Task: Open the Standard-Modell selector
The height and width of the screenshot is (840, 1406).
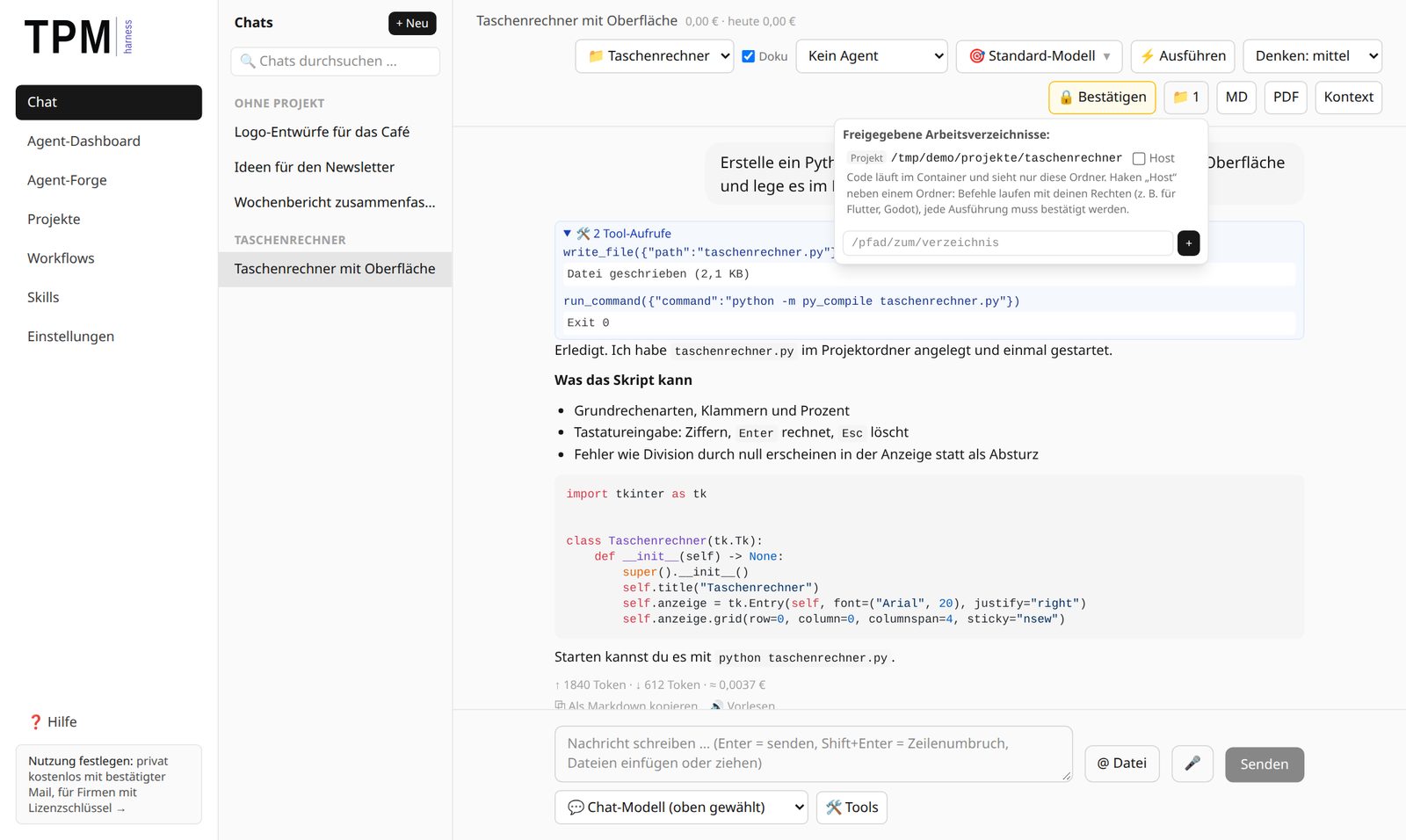Action: coord(1040,56)
